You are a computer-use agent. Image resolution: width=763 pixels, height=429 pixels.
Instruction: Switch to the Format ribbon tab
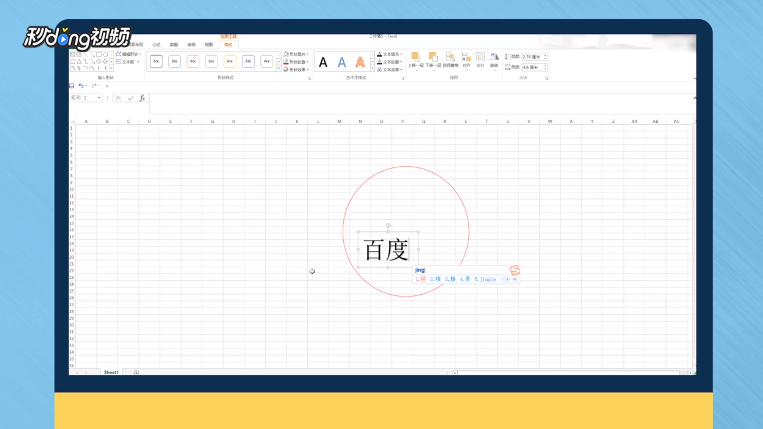point(228,45)
